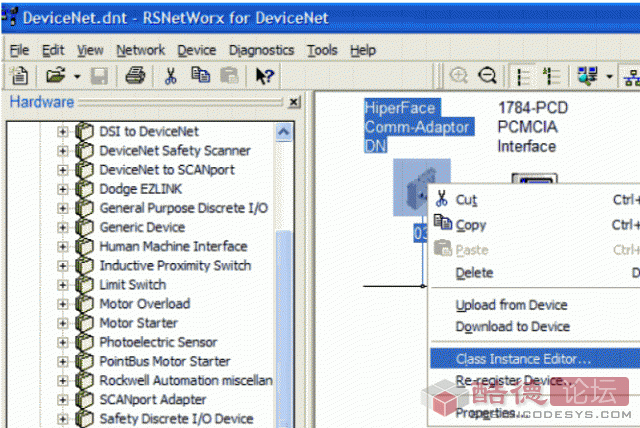Open the Network menu
Viewport: 640px width, 428px height.
(140, 50)
